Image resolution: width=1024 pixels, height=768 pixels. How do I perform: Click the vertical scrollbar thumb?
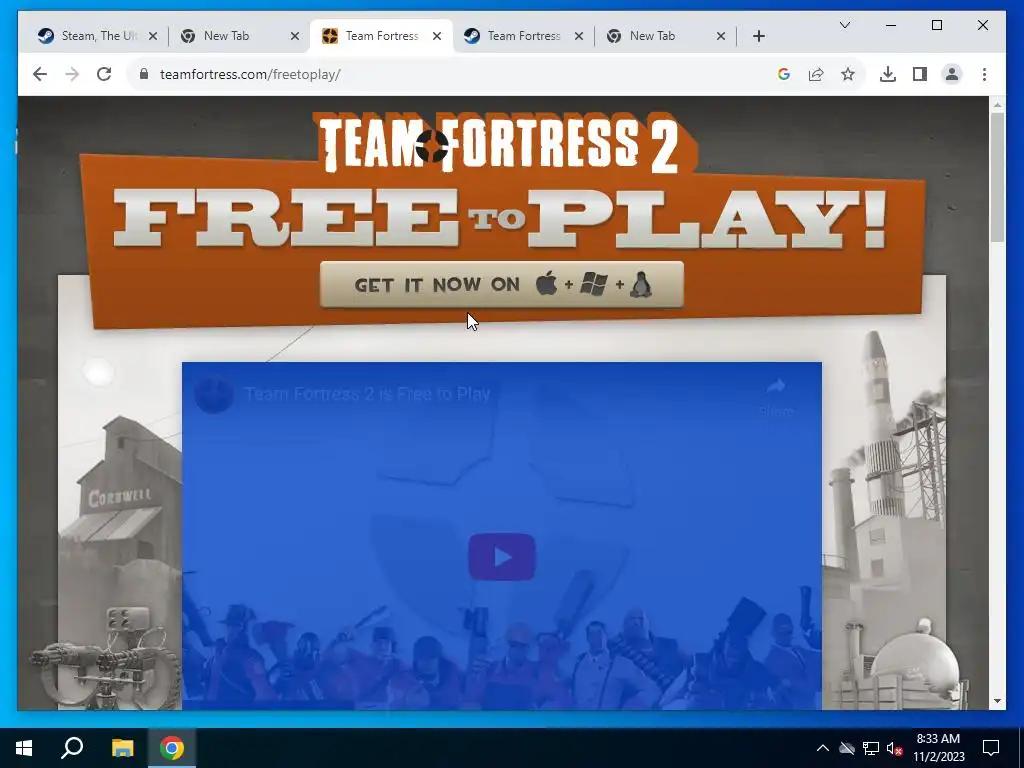997,178
